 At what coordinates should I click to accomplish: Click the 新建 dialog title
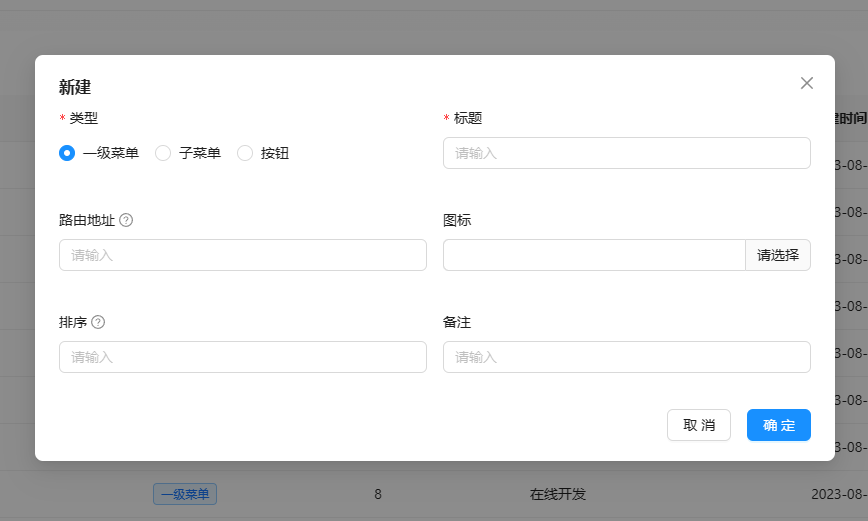[75, 87]
